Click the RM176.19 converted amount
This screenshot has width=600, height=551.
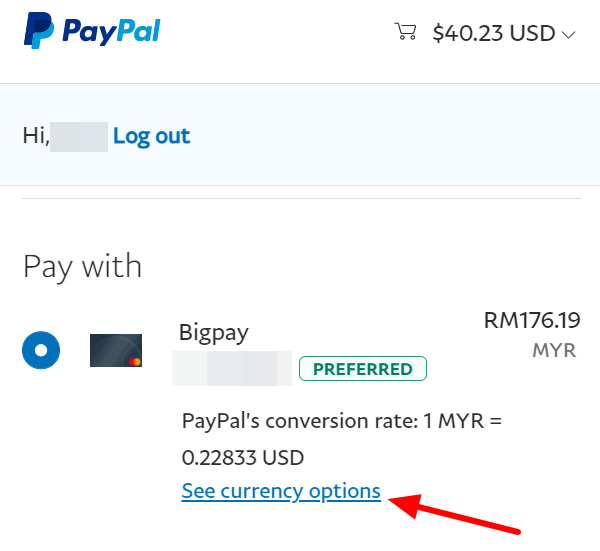click(x=532, y=320)
